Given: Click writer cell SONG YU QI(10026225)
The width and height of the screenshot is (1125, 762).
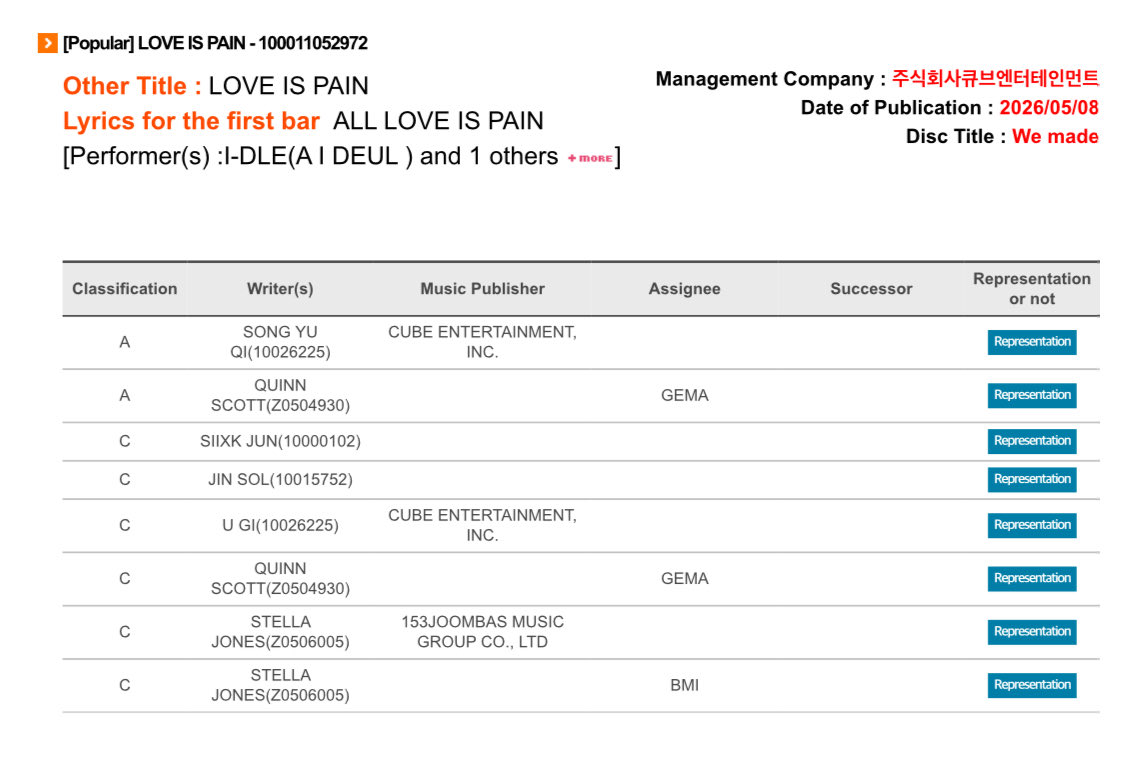Looking at the screenshot, I should click(x=280, y=342).
